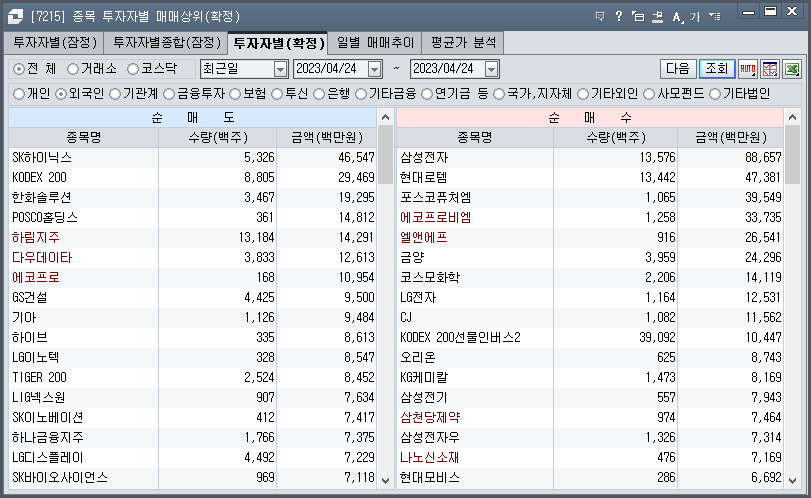The height and width of the screenshot is (498, 811).
Task: Click the start date input field
Action: [331, 69]
